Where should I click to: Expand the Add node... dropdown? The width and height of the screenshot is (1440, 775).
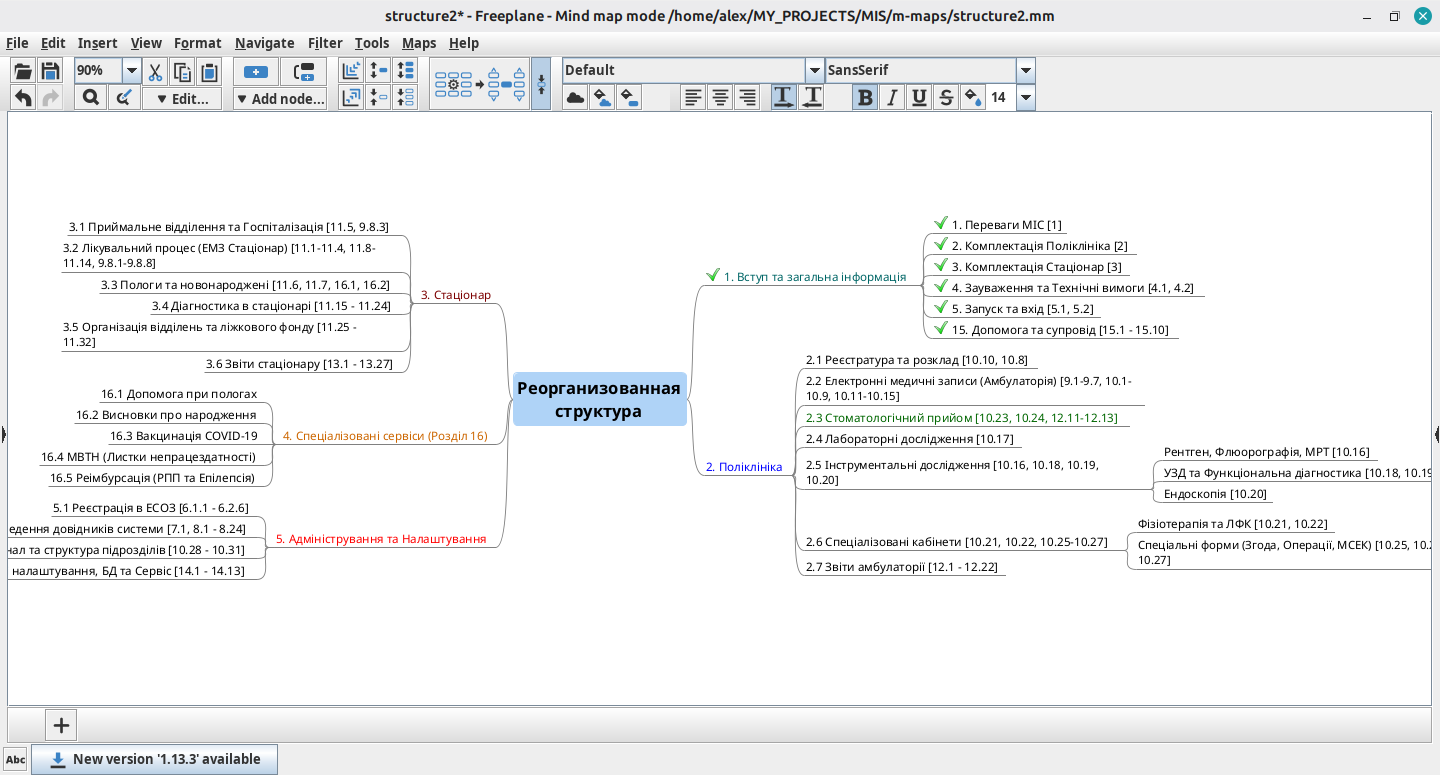pos(280,99)
